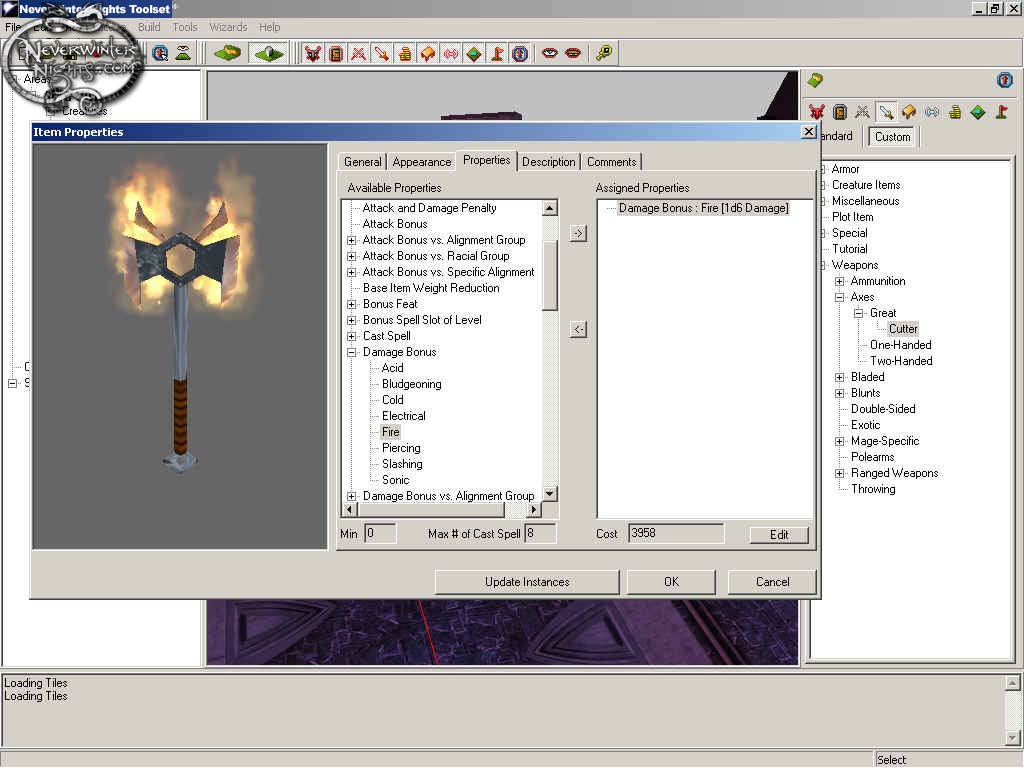The height and width of the screenshot is (768, 1024).
Task: Select the items sword icon in palette
Action: point(886,112)
